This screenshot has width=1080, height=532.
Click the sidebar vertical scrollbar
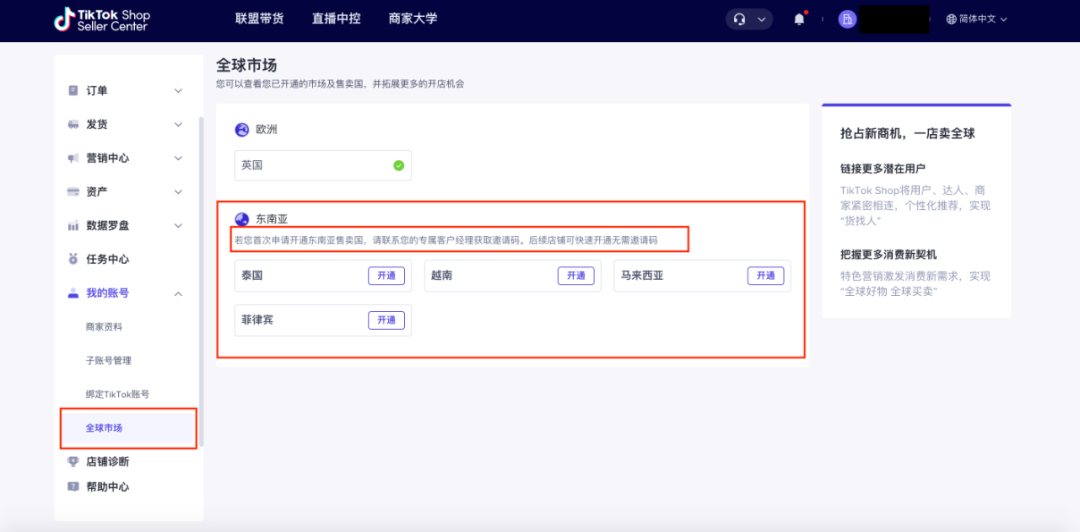tap(201, 283)
